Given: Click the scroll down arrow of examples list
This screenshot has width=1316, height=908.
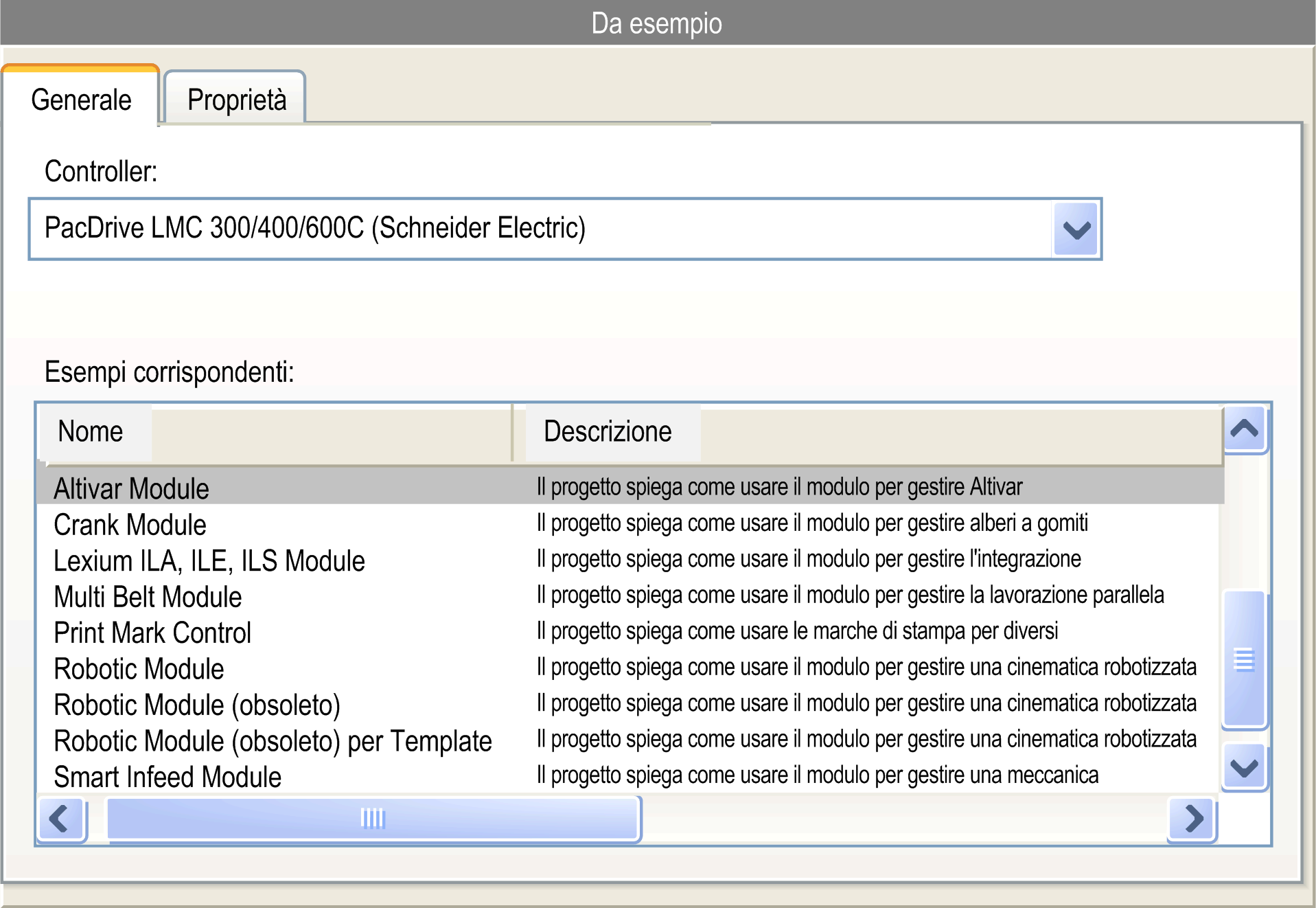Looking at the screenshot, I should tap(1245, 767).
